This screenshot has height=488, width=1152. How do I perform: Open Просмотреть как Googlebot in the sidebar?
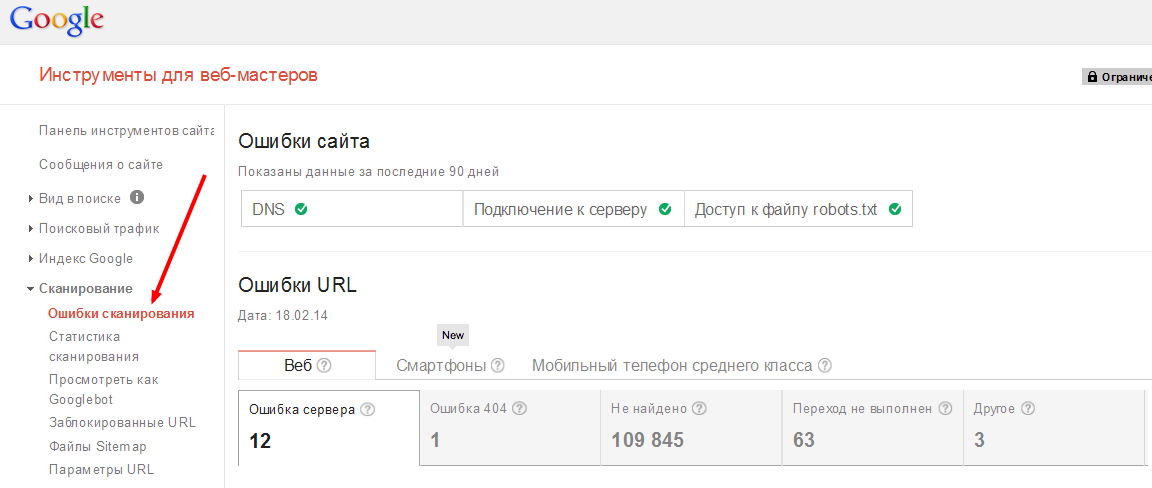click(x=104, y=390)
